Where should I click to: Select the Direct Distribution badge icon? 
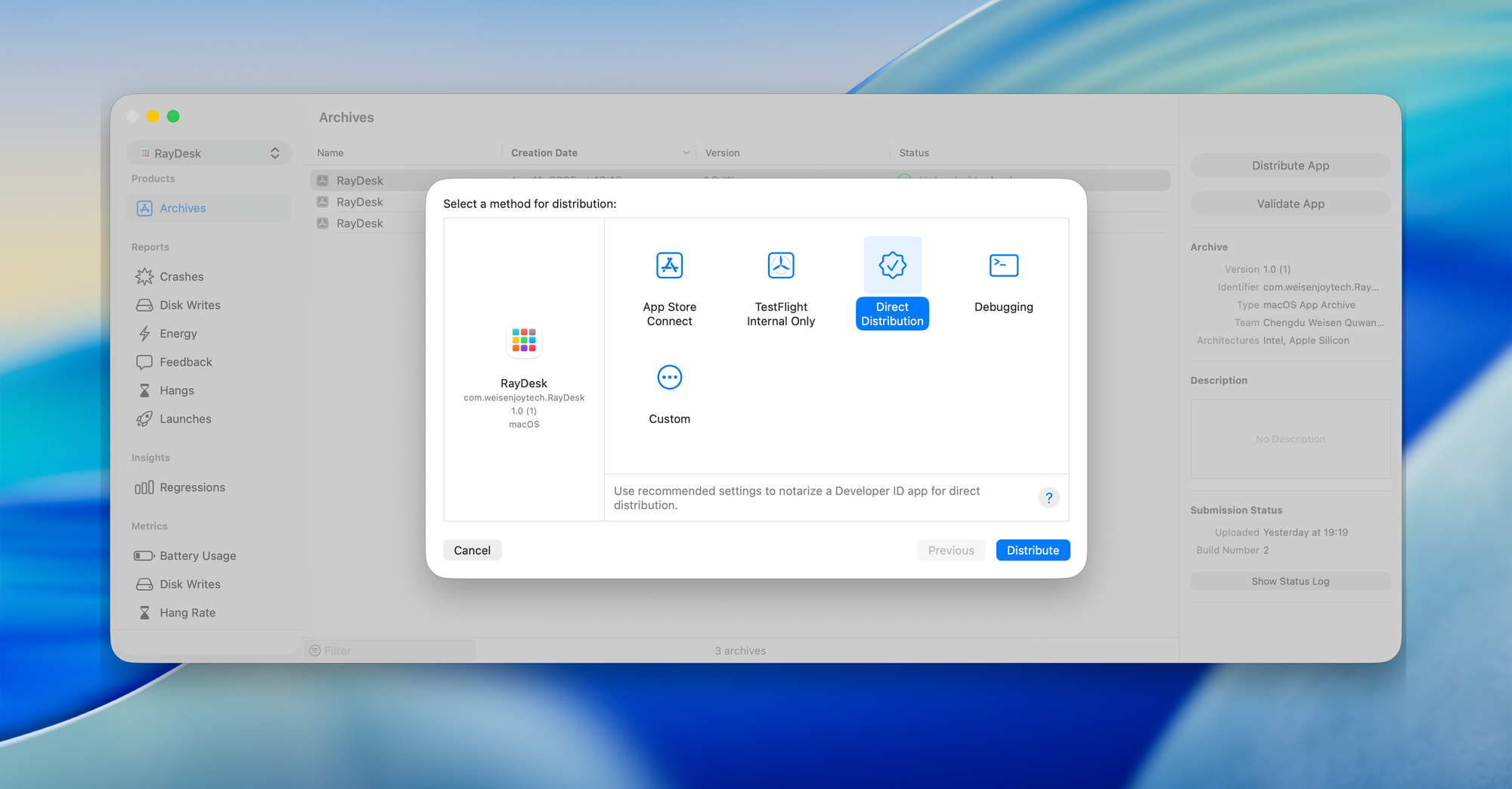[x=892, y=266]
